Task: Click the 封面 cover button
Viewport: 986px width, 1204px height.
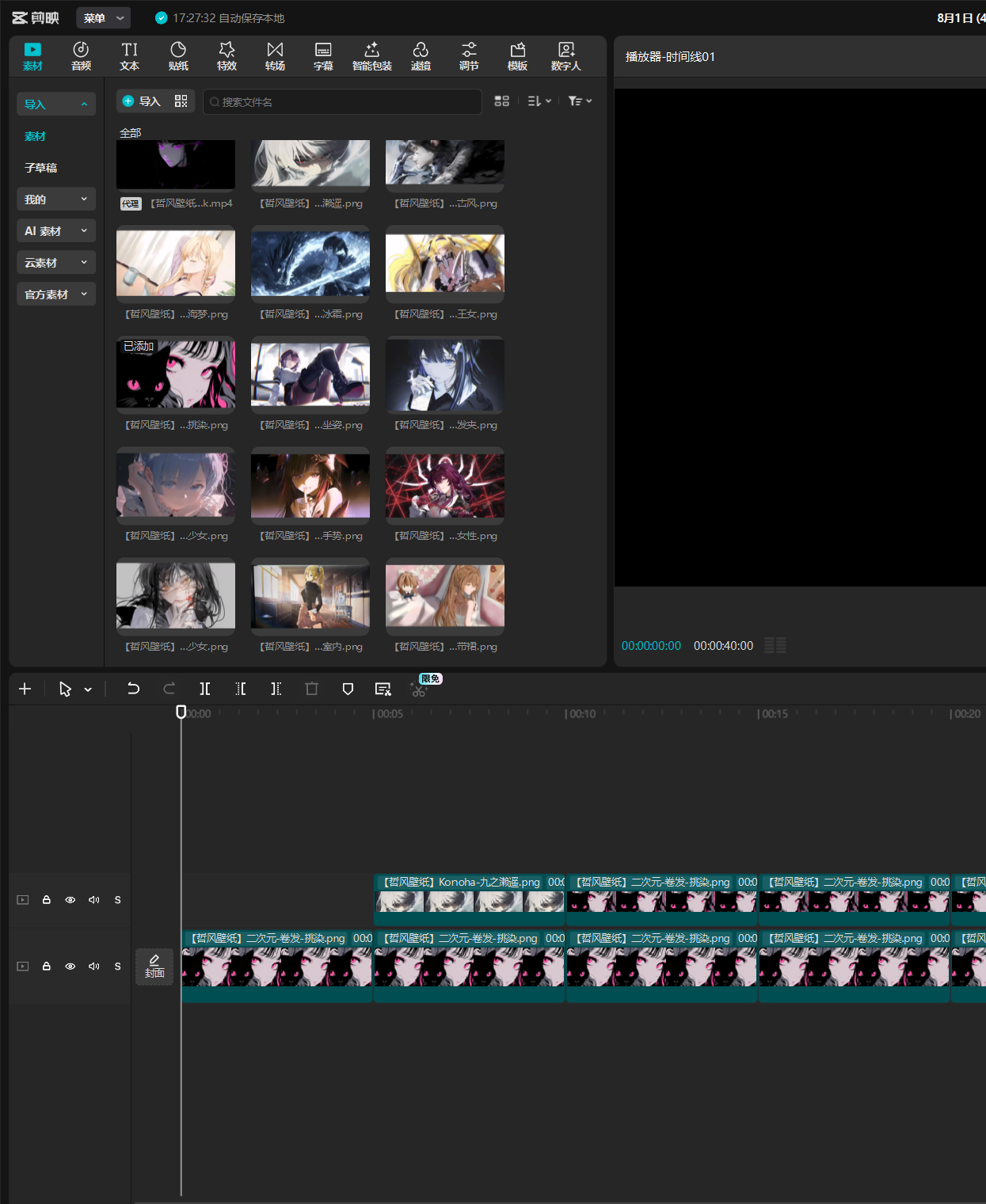Action: click(x=154, y=967)
